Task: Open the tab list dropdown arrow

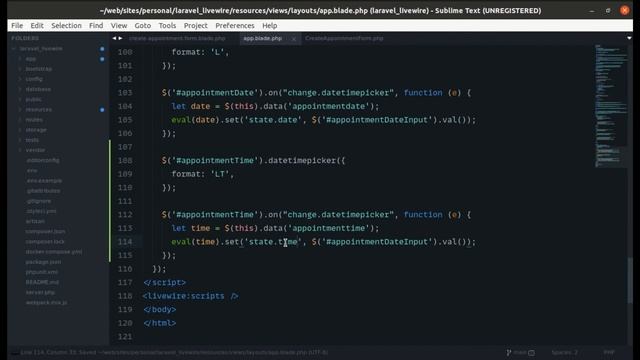Action: click(x=629, y=38)
